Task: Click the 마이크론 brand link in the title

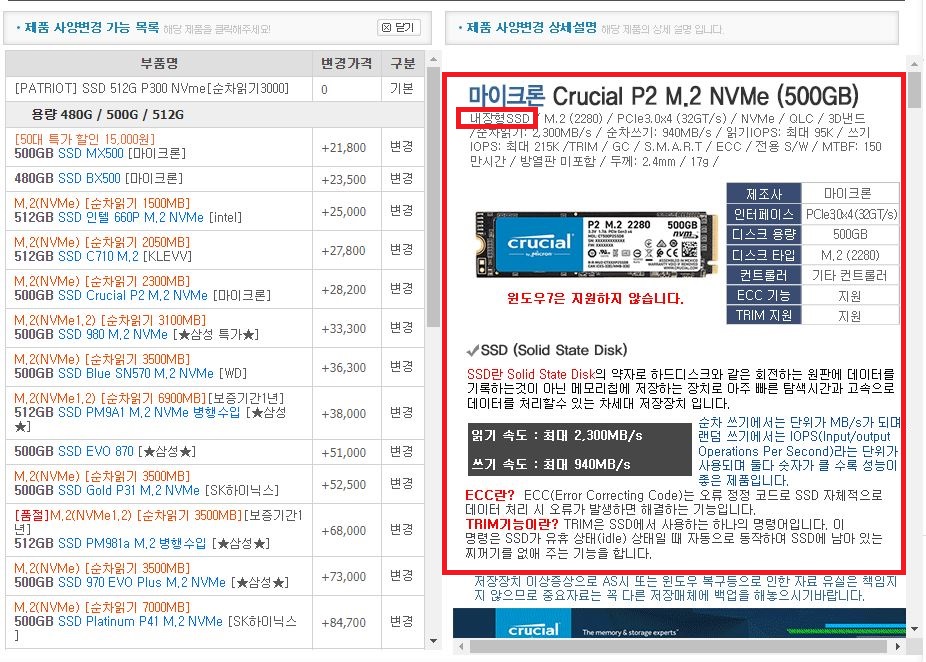Action: pyautogui.click(x=506, y=96)
